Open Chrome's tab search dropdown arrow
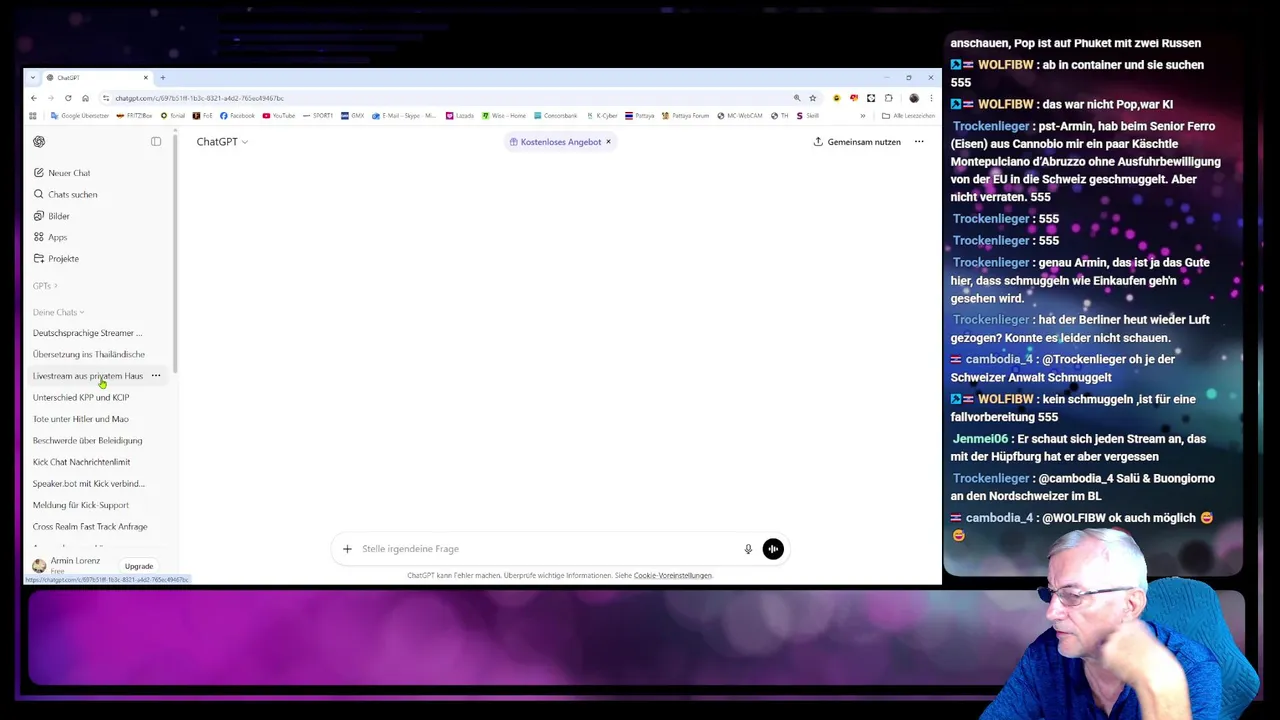 tap(32, 78)
